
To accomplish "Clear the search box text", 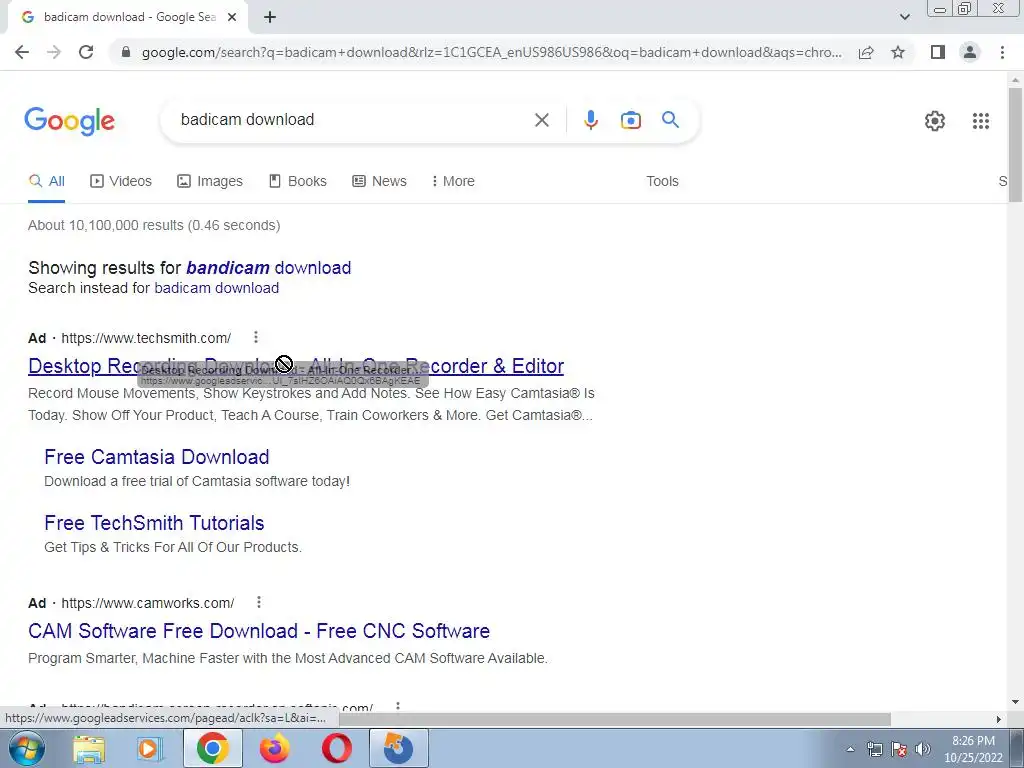I will click(541, 120).
